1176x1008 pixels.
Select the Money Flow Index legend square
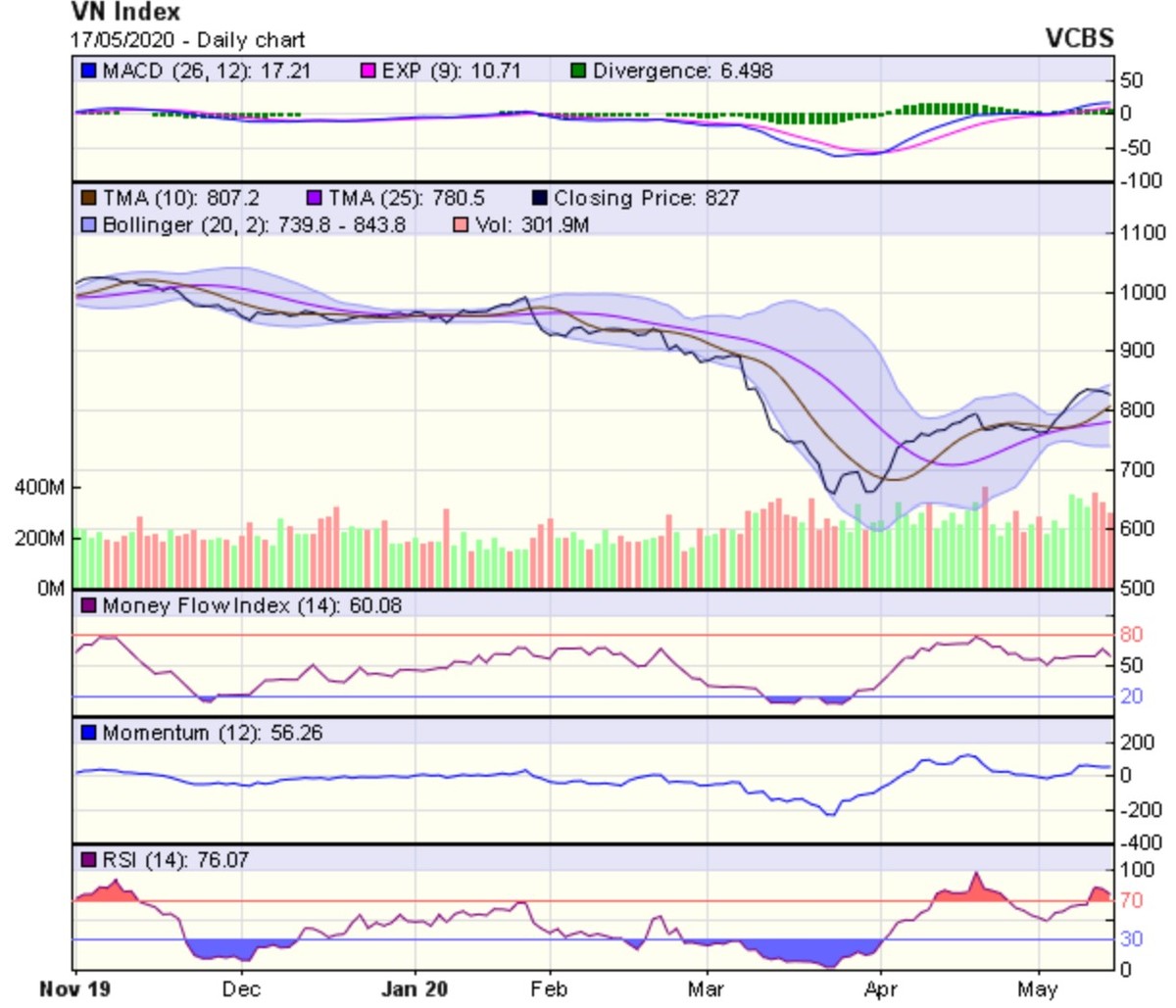pyautogui.click(x=89, y=606)
